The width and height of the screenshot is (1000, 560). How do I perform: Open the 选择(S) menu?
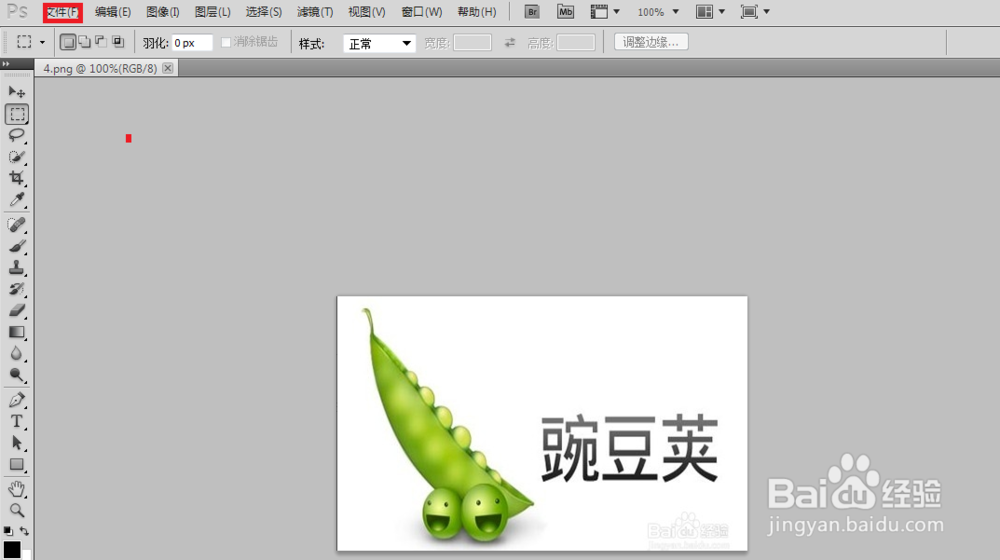pos(263,12)
